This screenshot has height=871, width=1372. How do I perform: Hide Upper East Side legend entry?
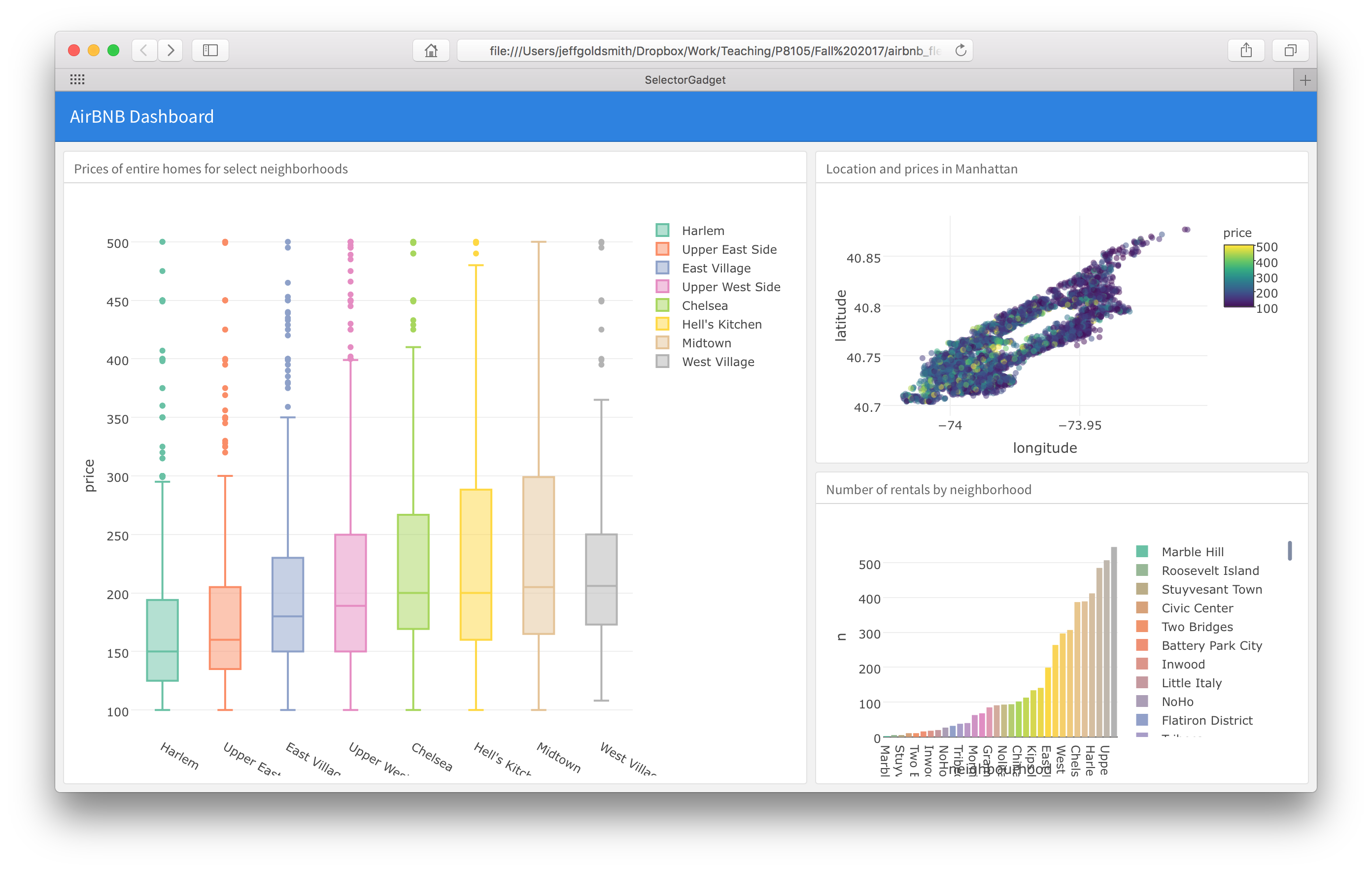click(x=729, y=249)
